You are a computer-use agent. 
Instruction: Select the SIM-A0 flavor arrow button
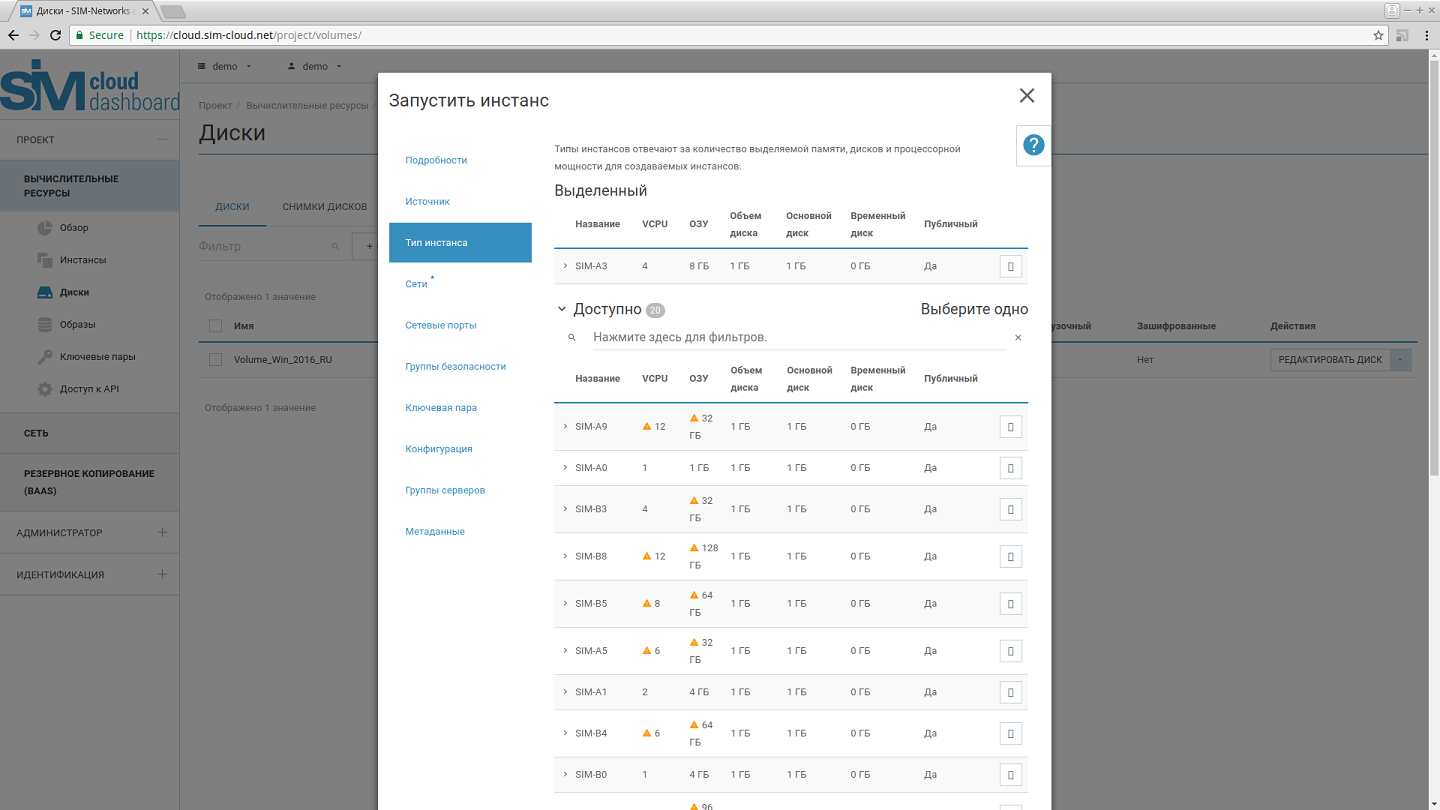1010,468
